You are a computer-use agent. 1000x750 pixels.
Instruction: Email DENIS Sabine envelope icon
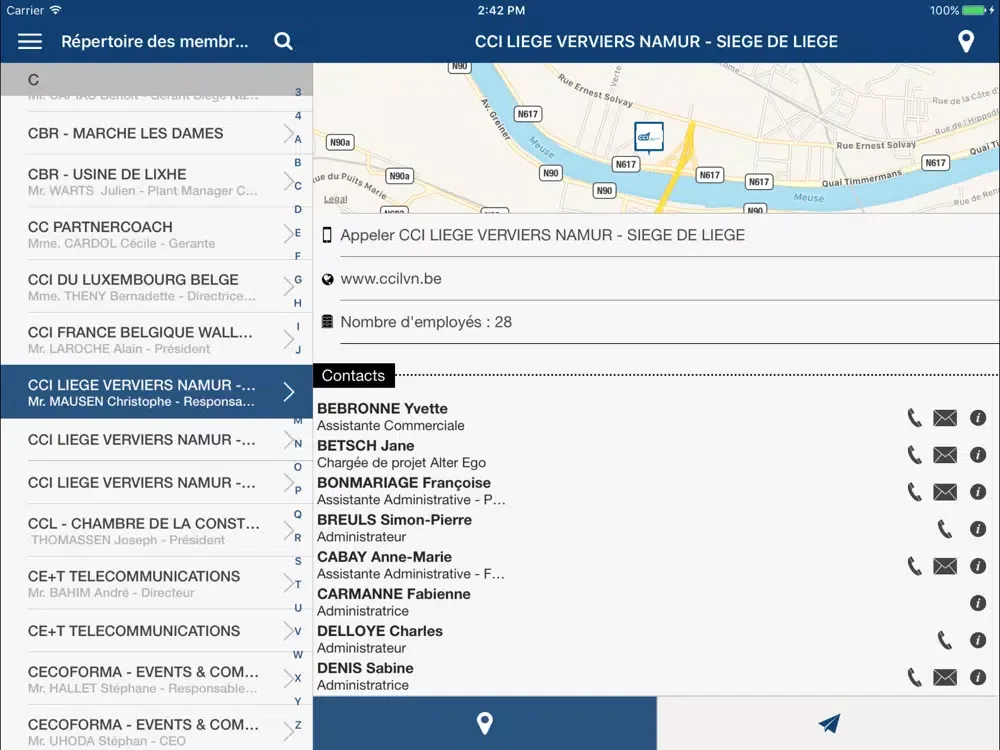[x=945, y=677]
